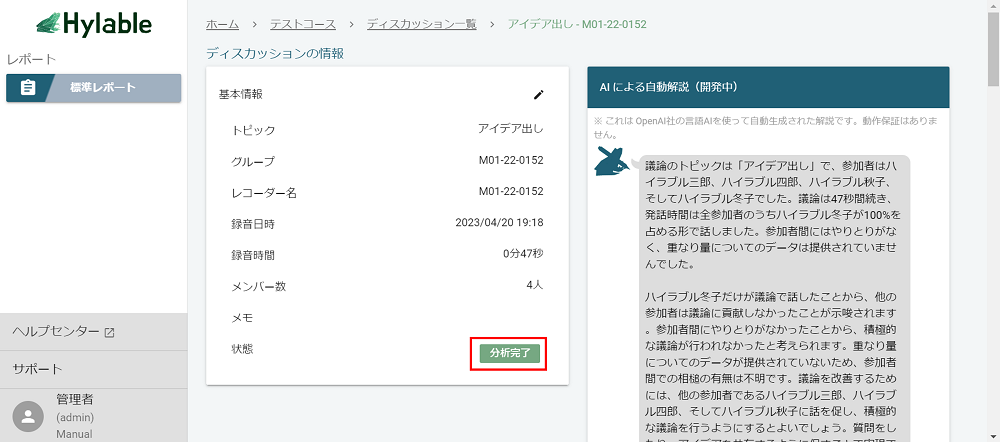Click the green 分析完了 status badge
1000x442 pixels.
(x=510, y=354)
